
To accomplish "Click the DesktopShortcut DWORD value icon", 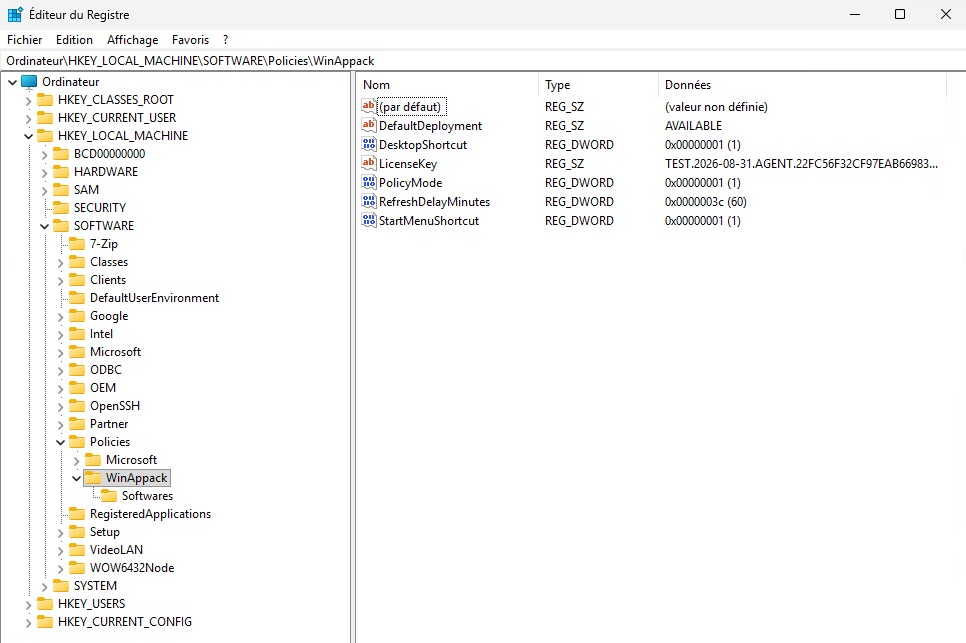I will [x=368, y=144].
